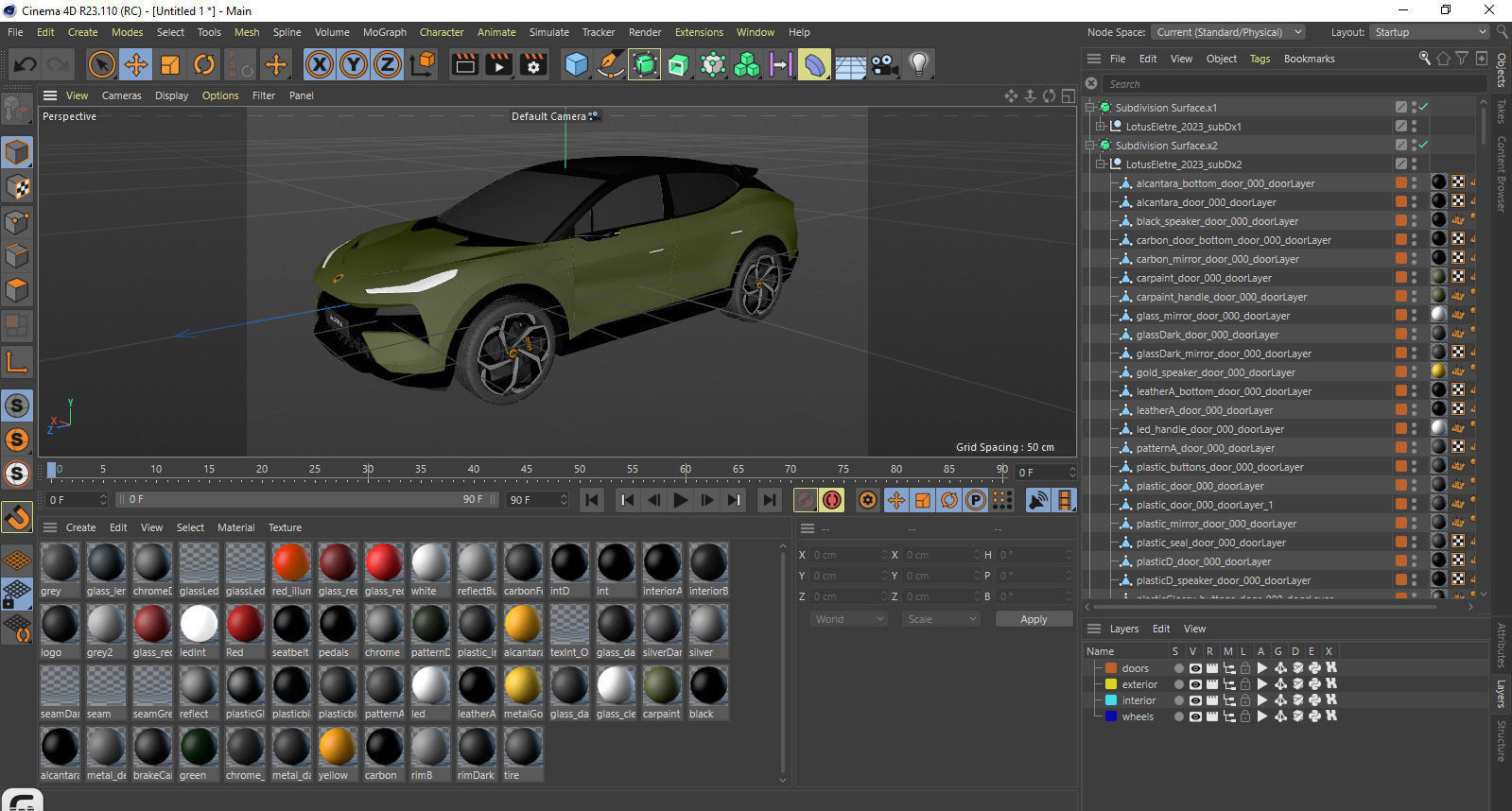Open World coordinate dropdown
1512x811 pixels.
[x=848, y=619]
